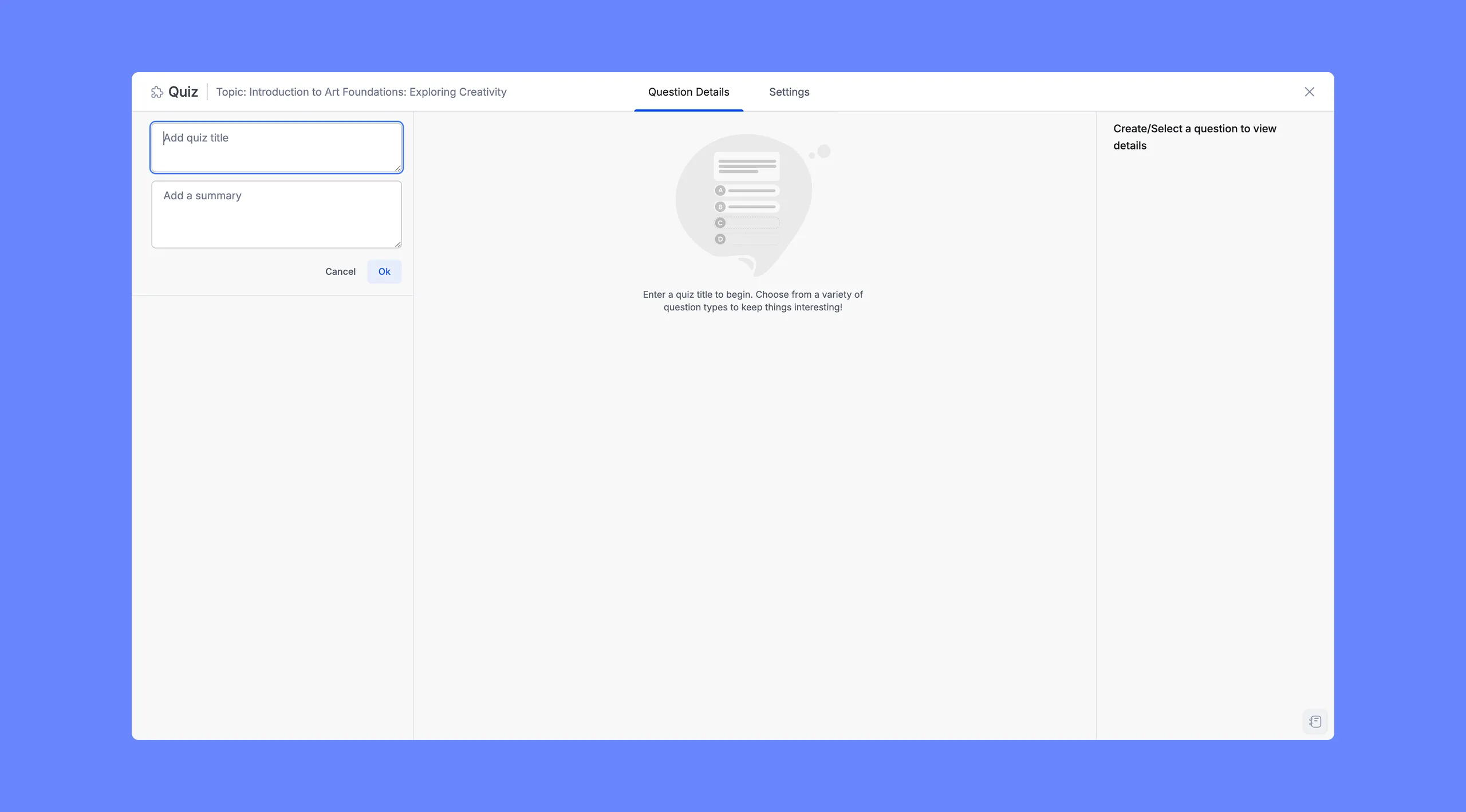Click the 'Create/Select a question to view details' text
The width and height of the screenshot is (1466, 812).
[1195, 137]
